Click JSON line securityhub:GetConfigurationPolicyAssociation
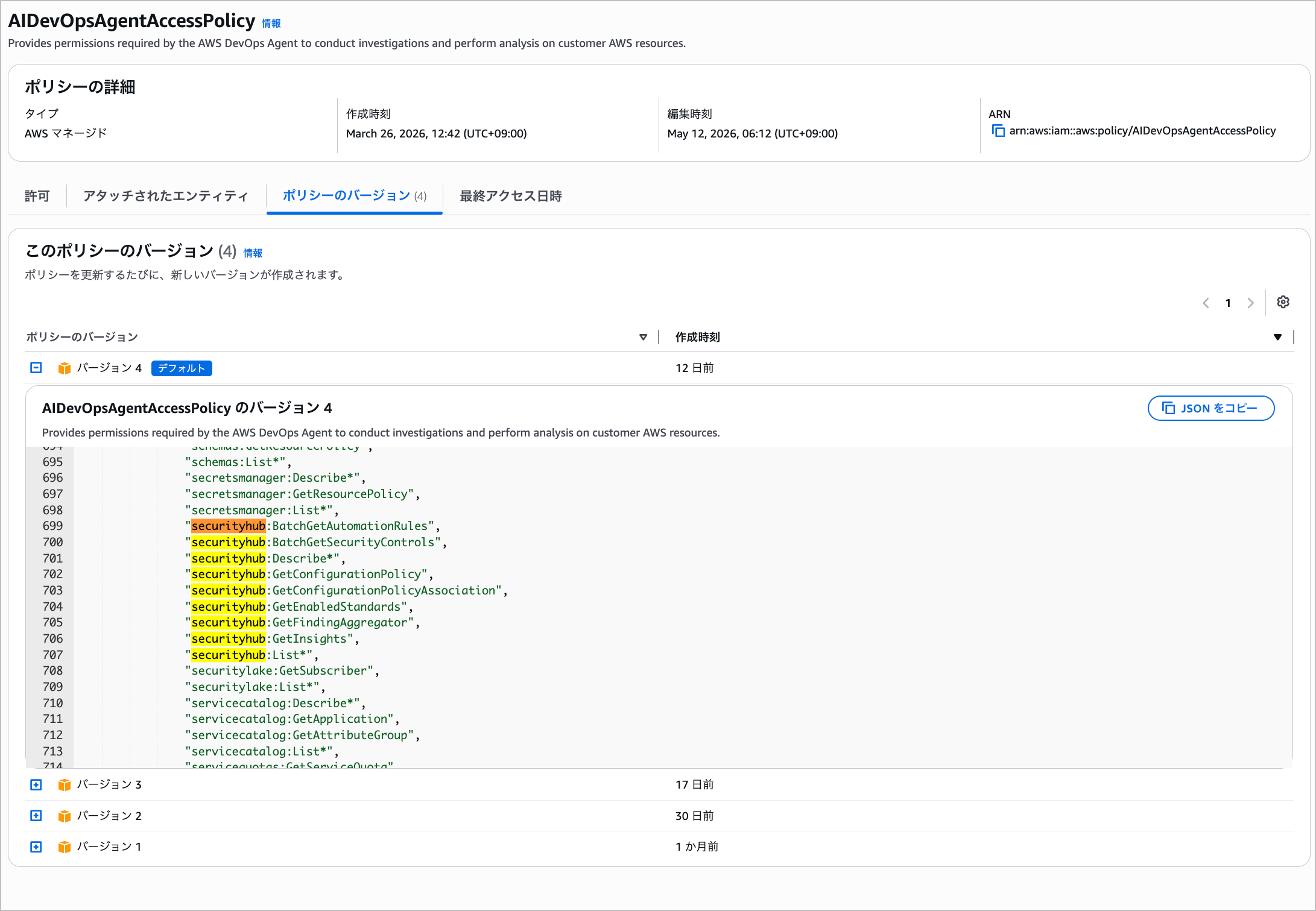Image resolution: width=1316 pixels, height=911 pixels. click(346, 590)
